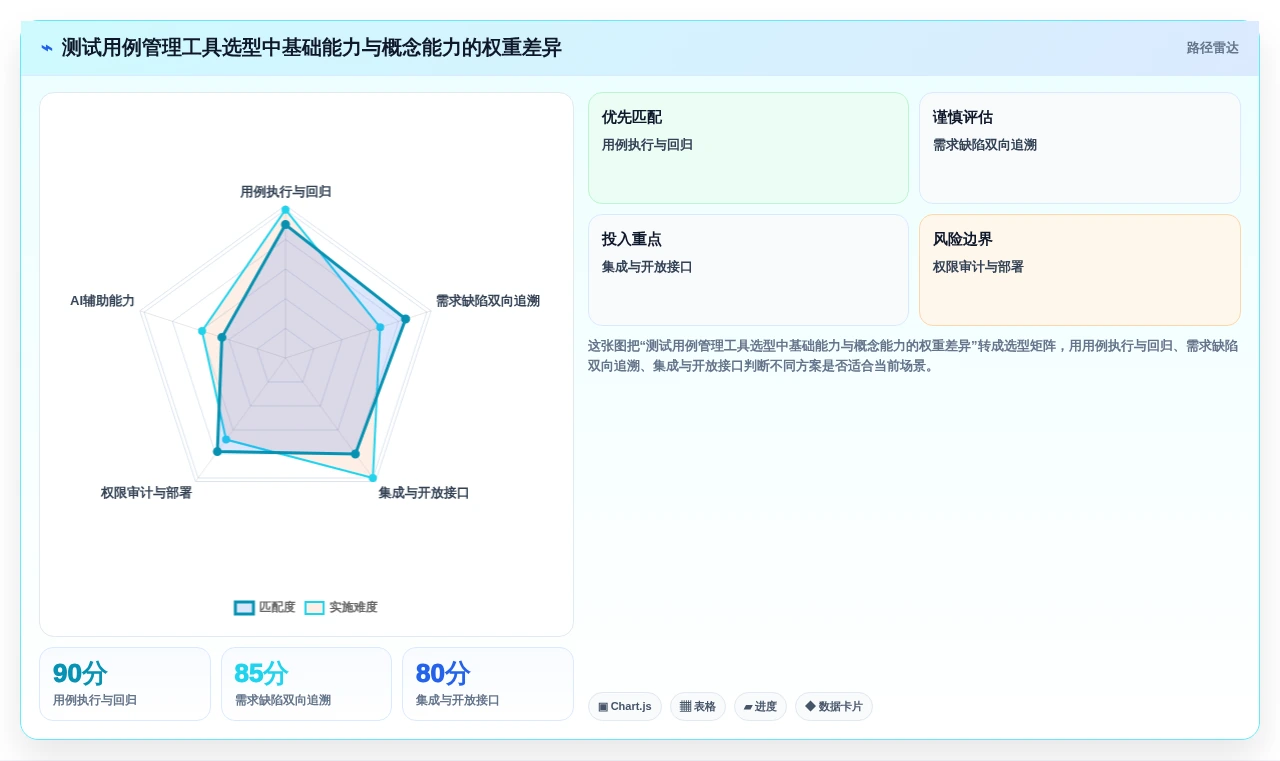This screenshot has width=1280, height=761.
Task: Select the 进度 tag chip
Action: pyautogui.click(x=760, y=706)
